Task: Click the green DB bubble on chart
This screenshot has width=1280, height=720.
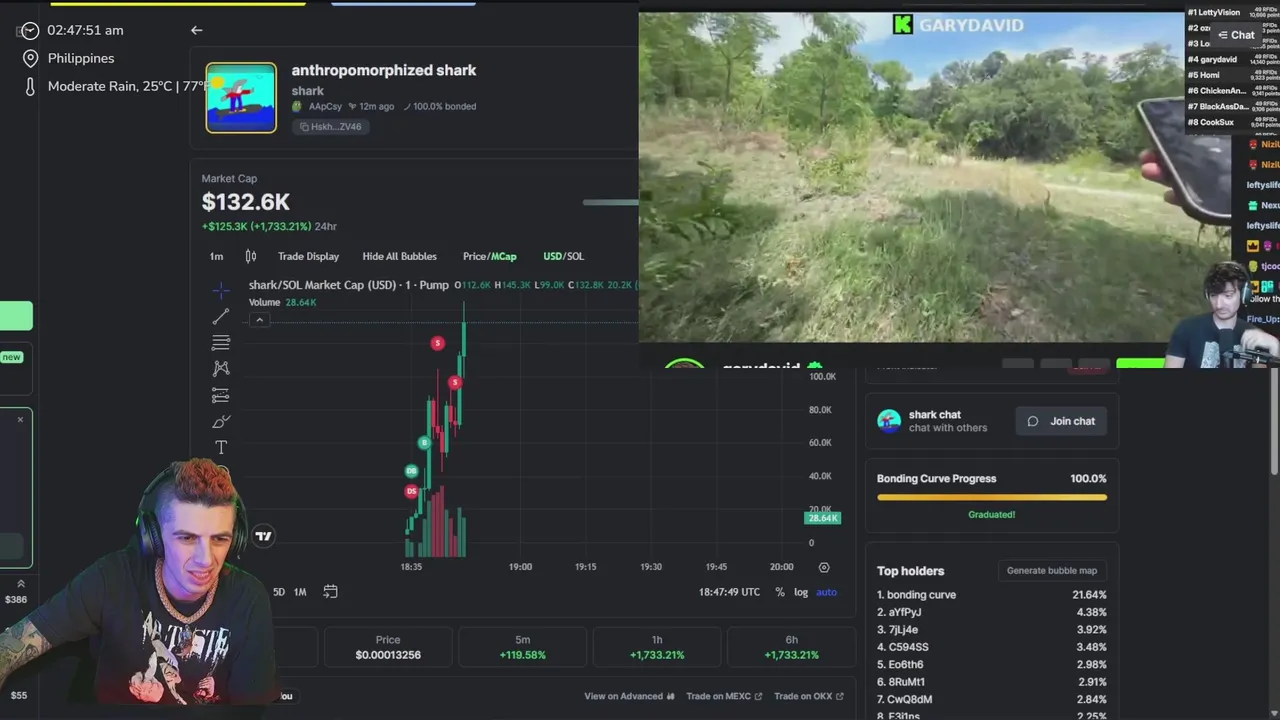Action: click(411, 470)
